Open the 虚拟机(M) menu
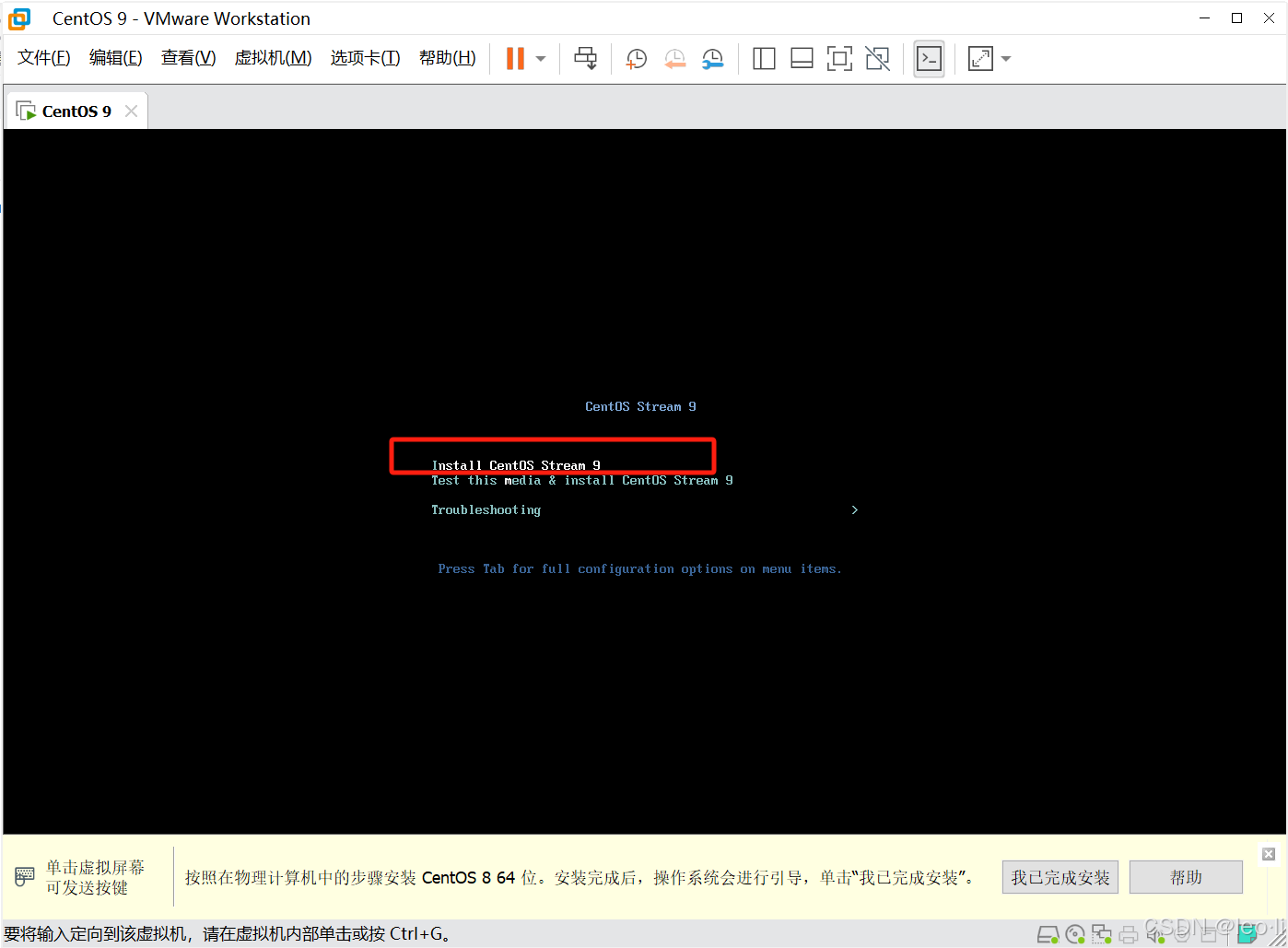 pos(273,58)
